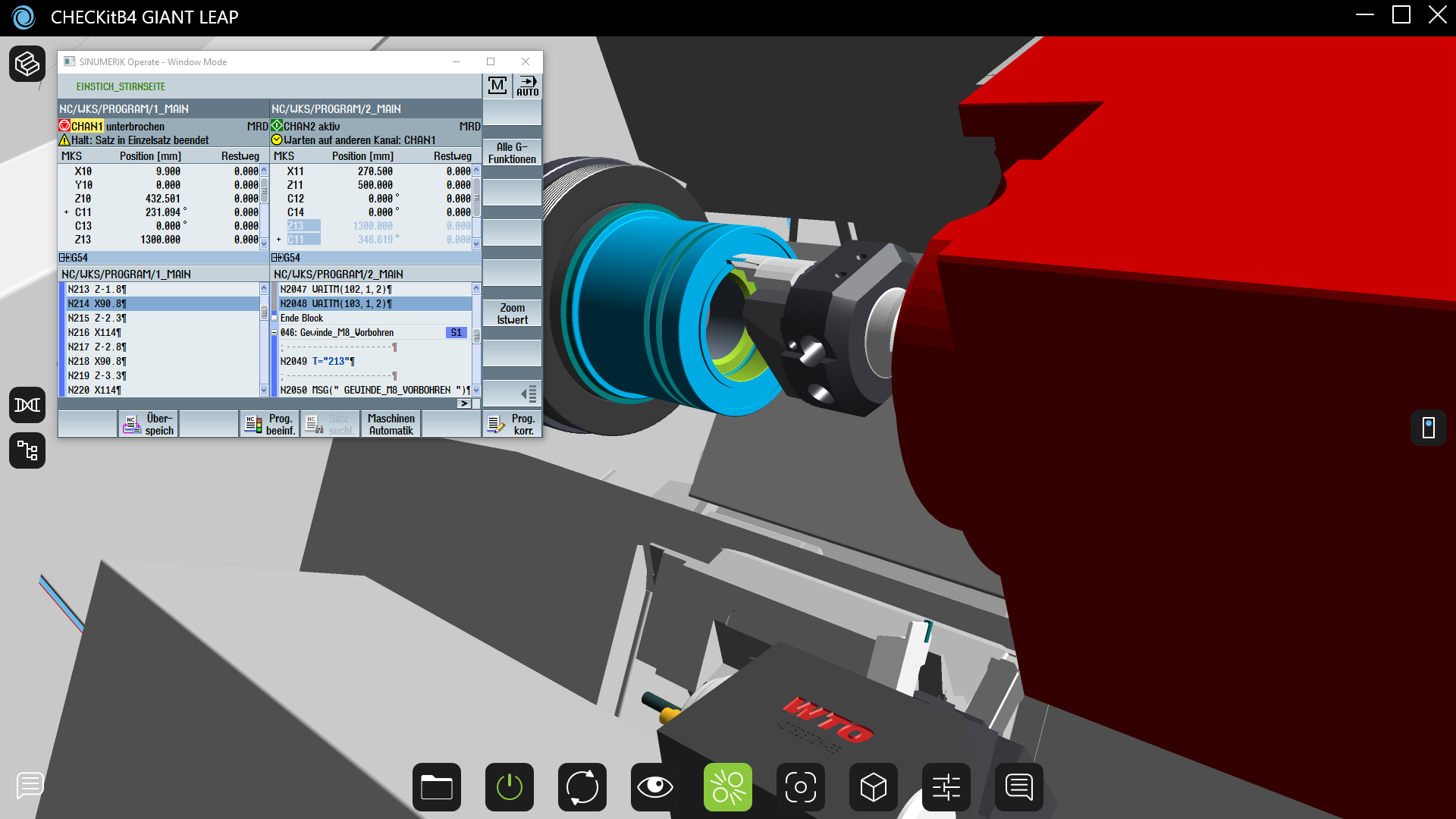Click the mirror/flip icon in left sidebar

(x=27, y=405)
